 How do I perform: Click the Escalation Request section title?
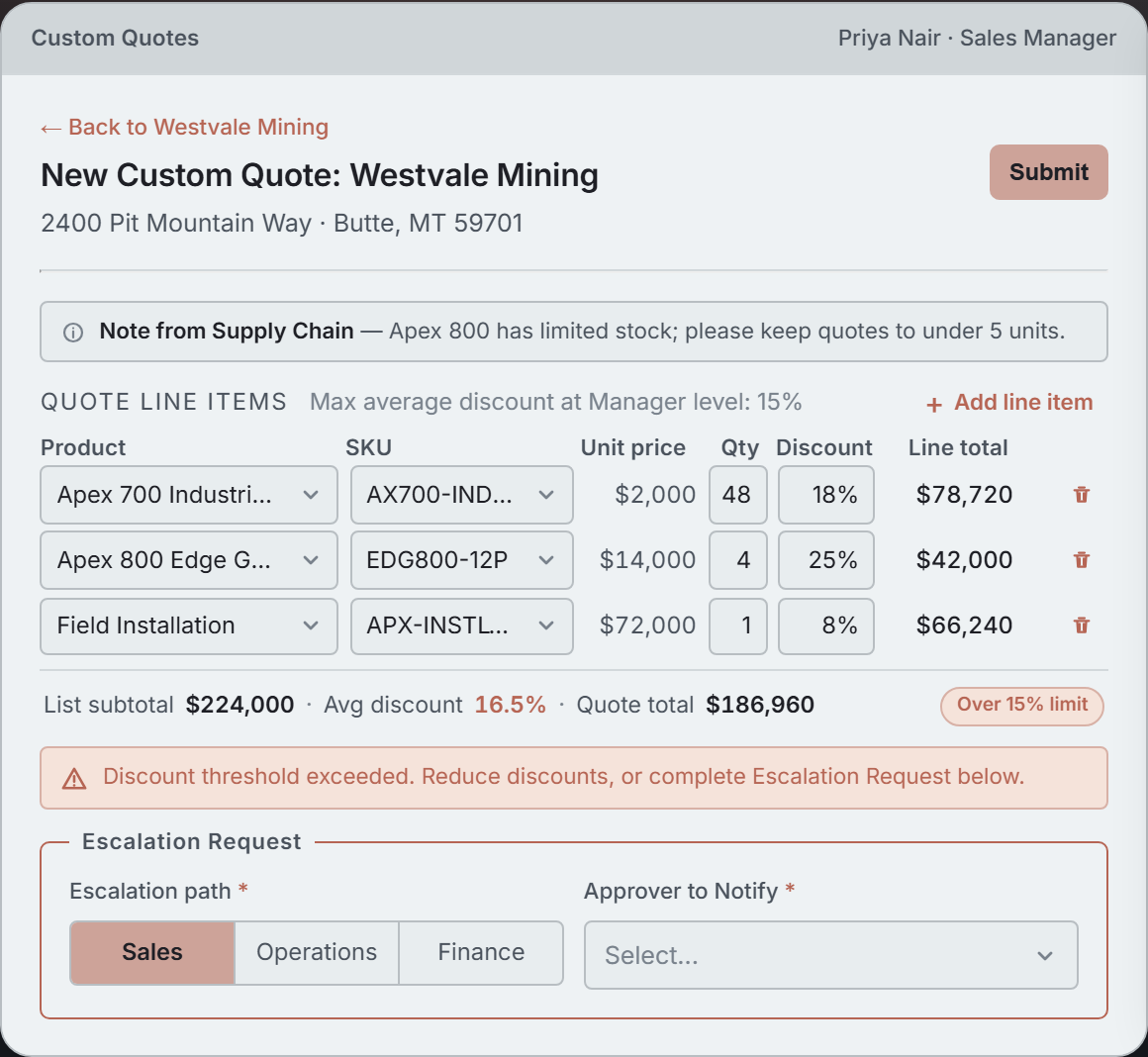click(191, 842)
